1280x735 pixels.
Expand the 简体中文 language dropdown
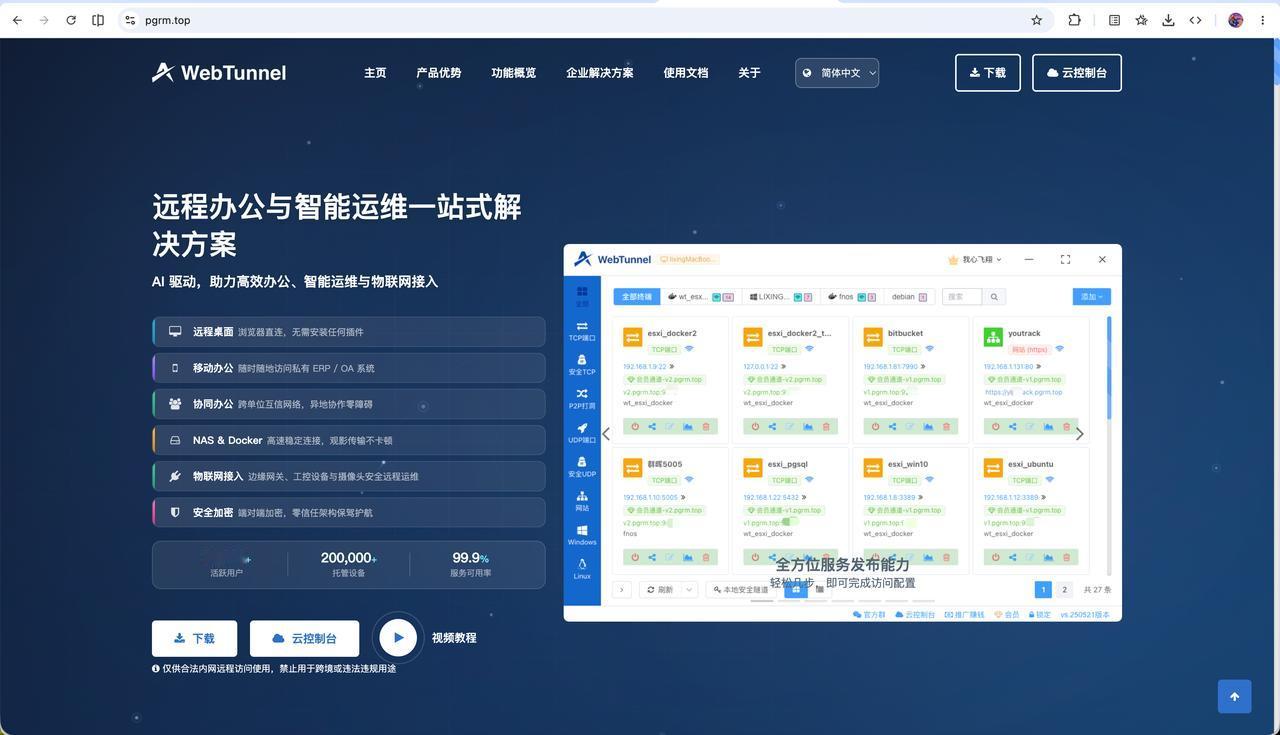[x=837, y=72]
